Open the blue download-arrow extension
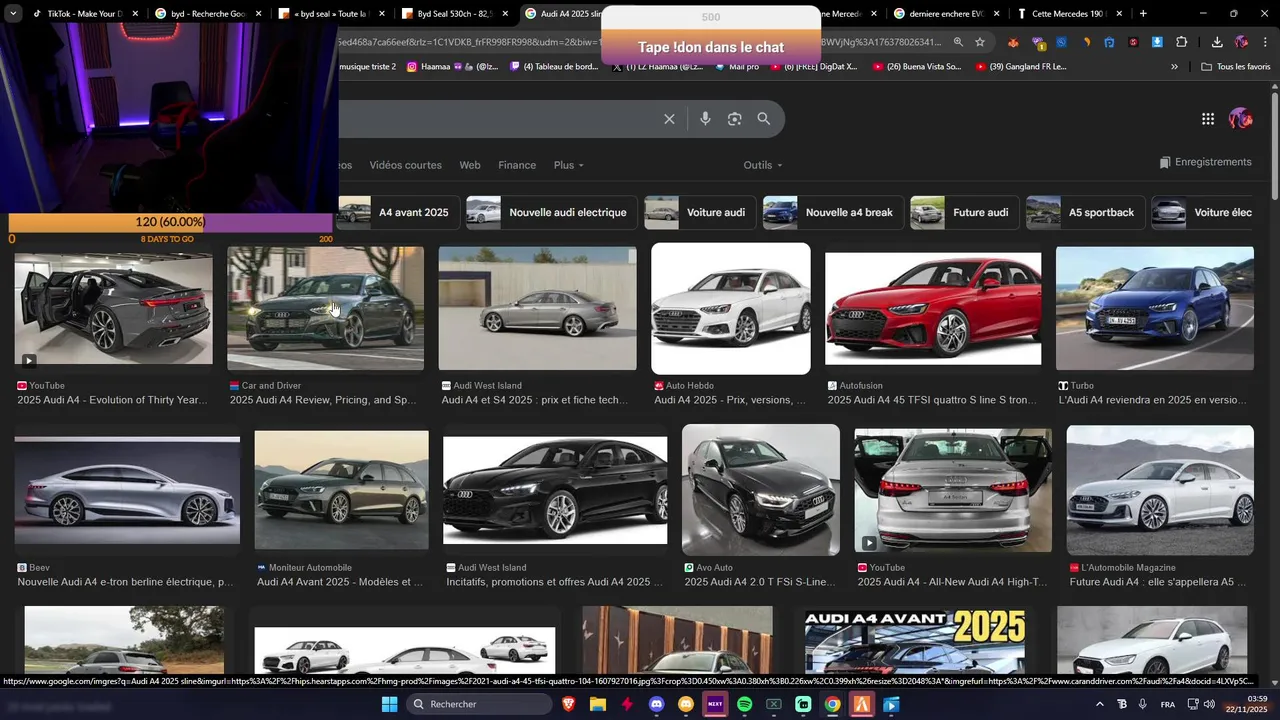This screenshot has height=720, width=1280. [x=1157, y=42]
